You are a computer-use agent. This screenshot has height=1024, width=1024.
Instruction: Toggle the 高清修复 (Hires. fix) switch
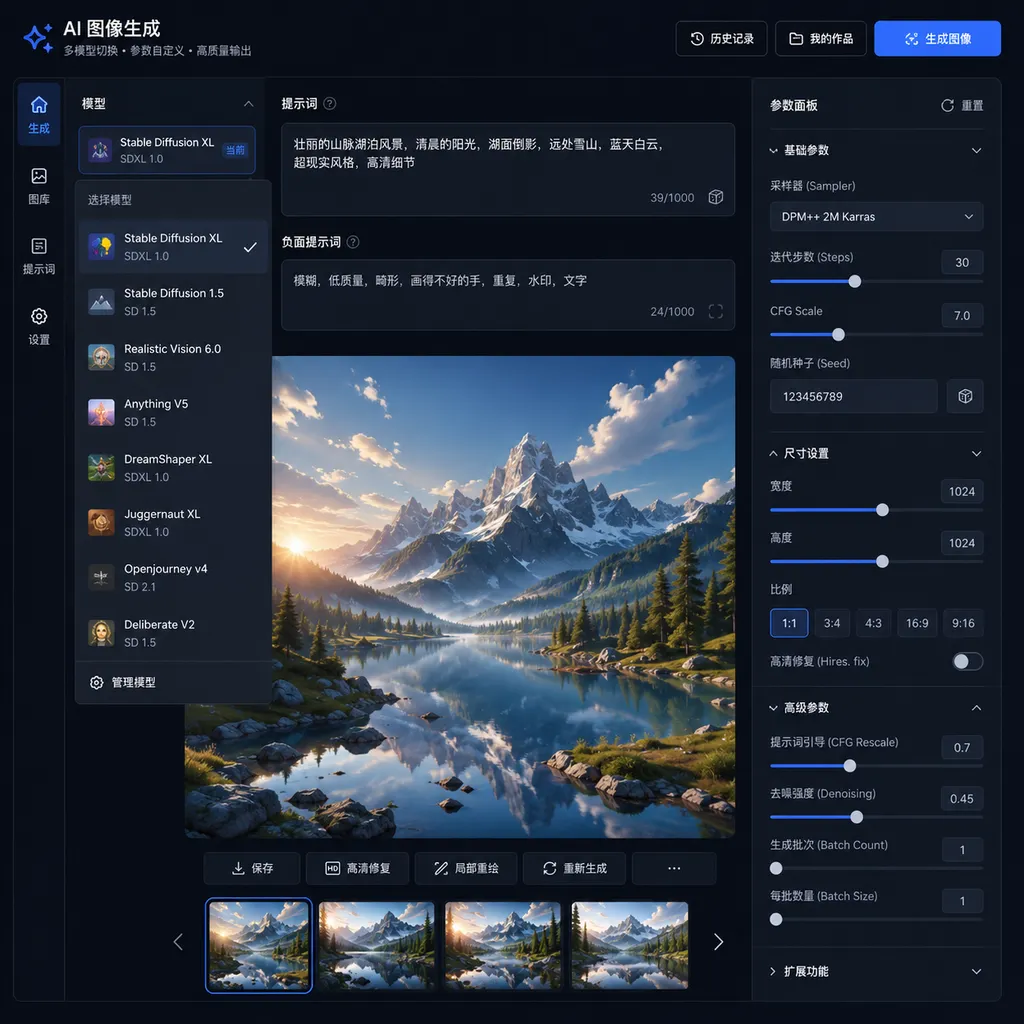(x=967, y=662)
